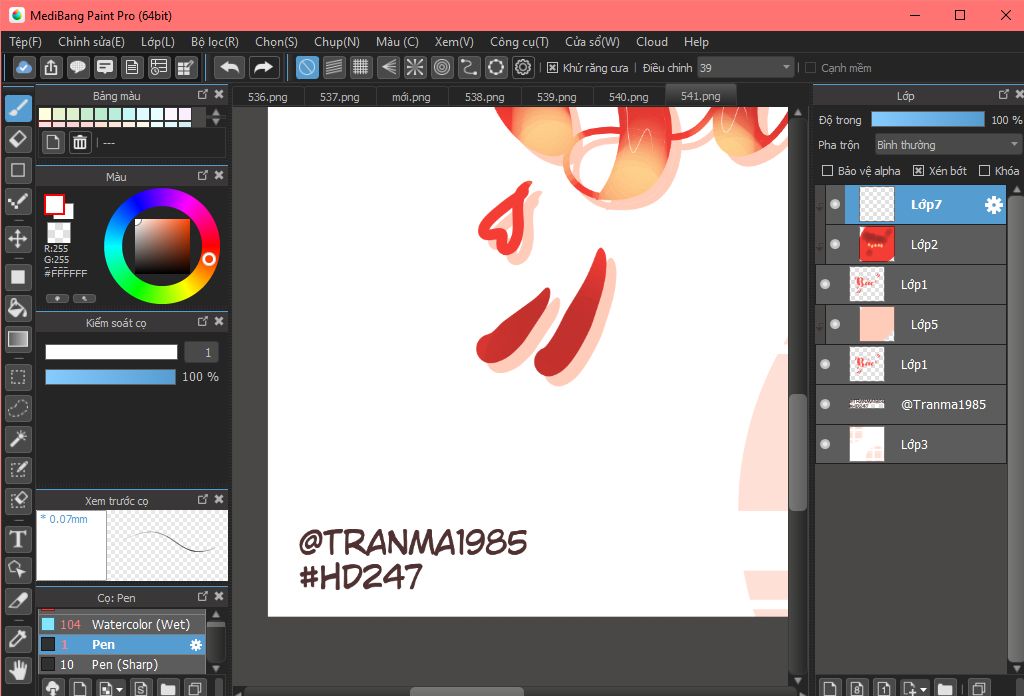Select the Pen (Sharp) brush
This screenshot has width=1024, height=696.
(122, 664)
